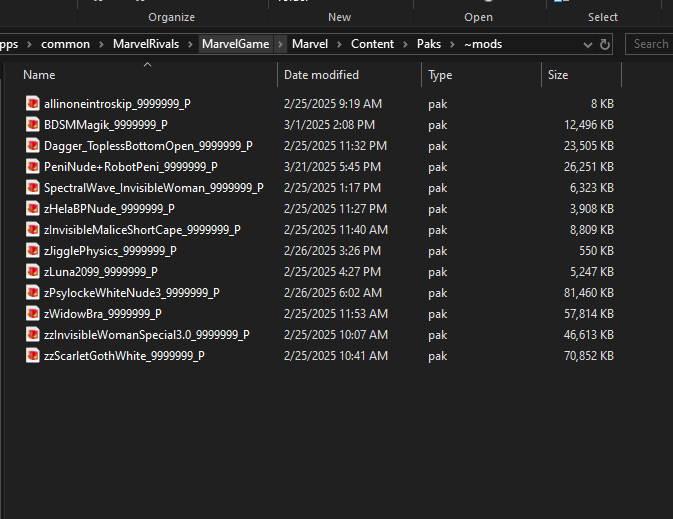Viewport: 673px width, 519px height.
Task: Expand the chevron after Paks in path
Action: point(452,44)
